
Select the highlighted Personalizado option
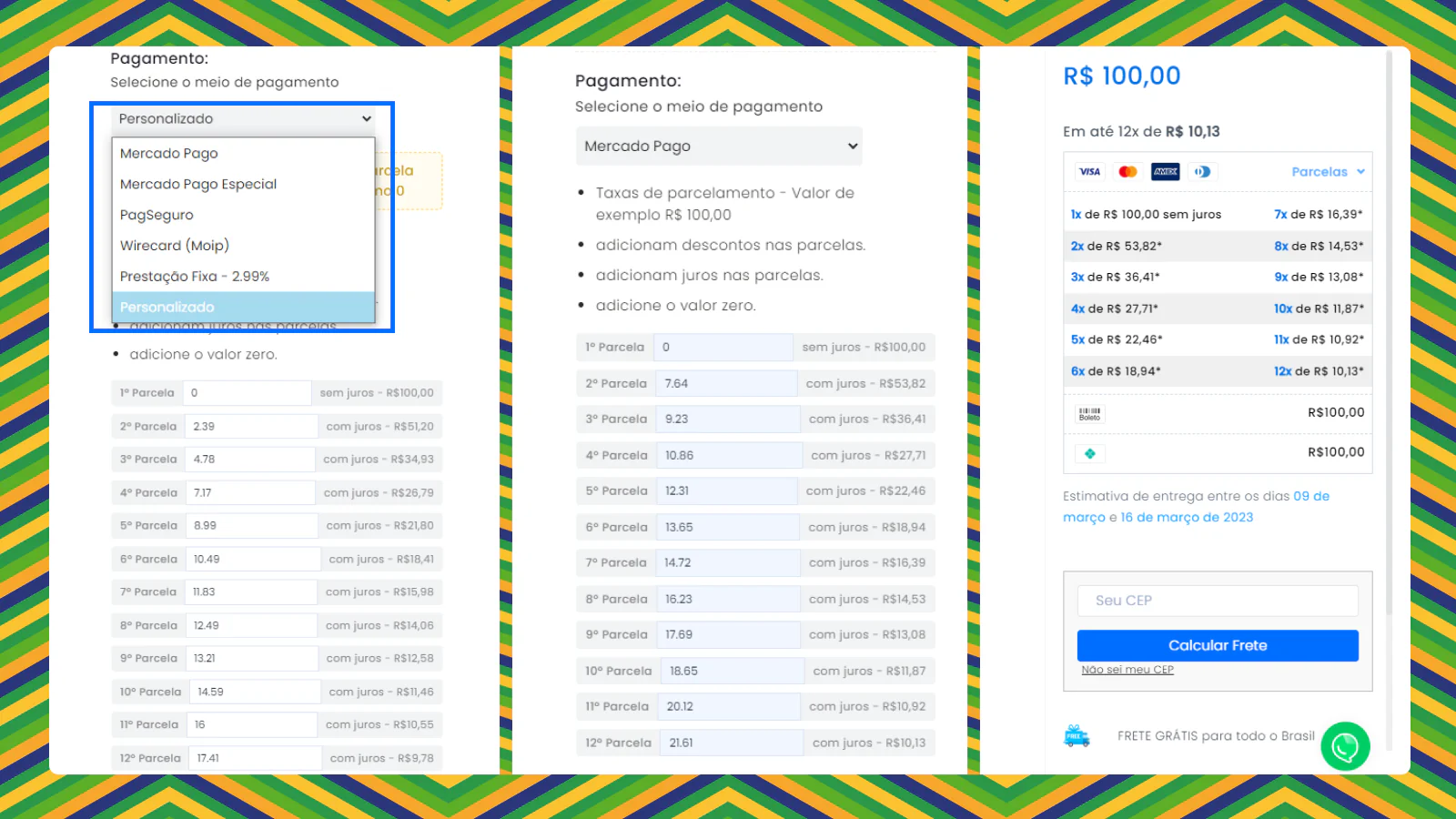243,308
